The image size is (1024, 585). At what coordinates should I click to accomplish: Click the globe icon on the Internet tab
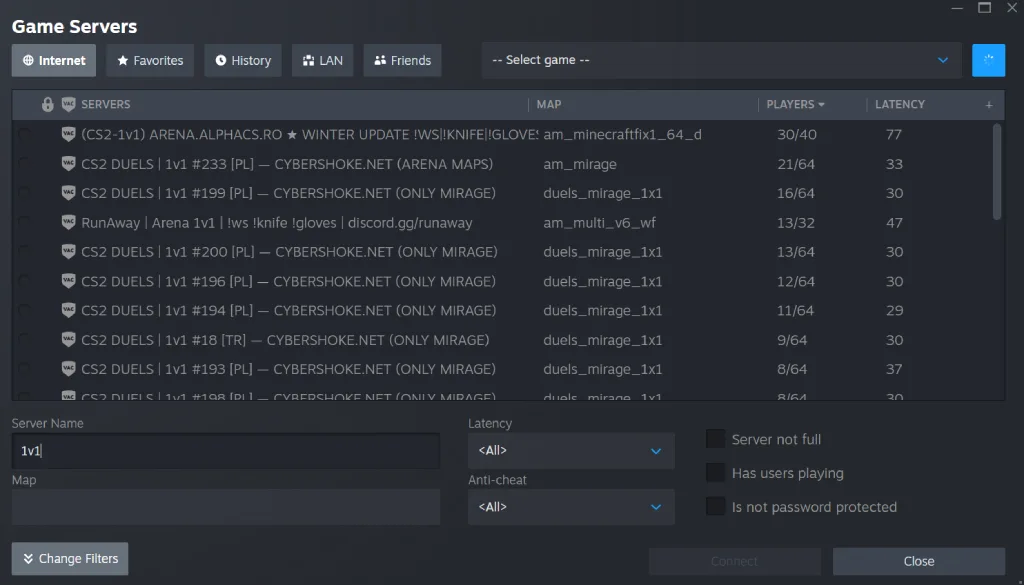pos(28,60)
